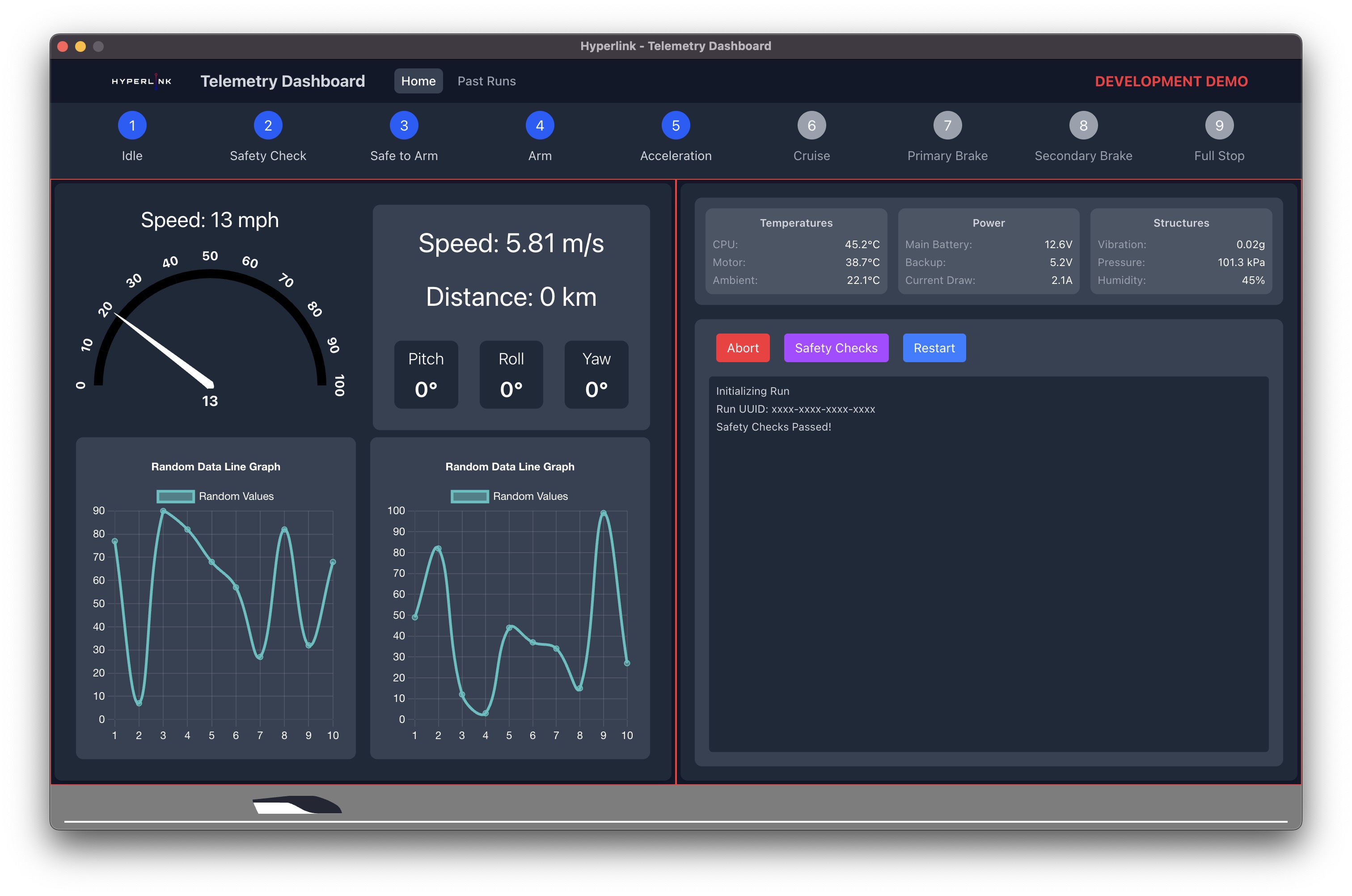Click right graph title Random Data Line Graph
Viewport: 1352px width, 896px height.
tap(510, 467)
